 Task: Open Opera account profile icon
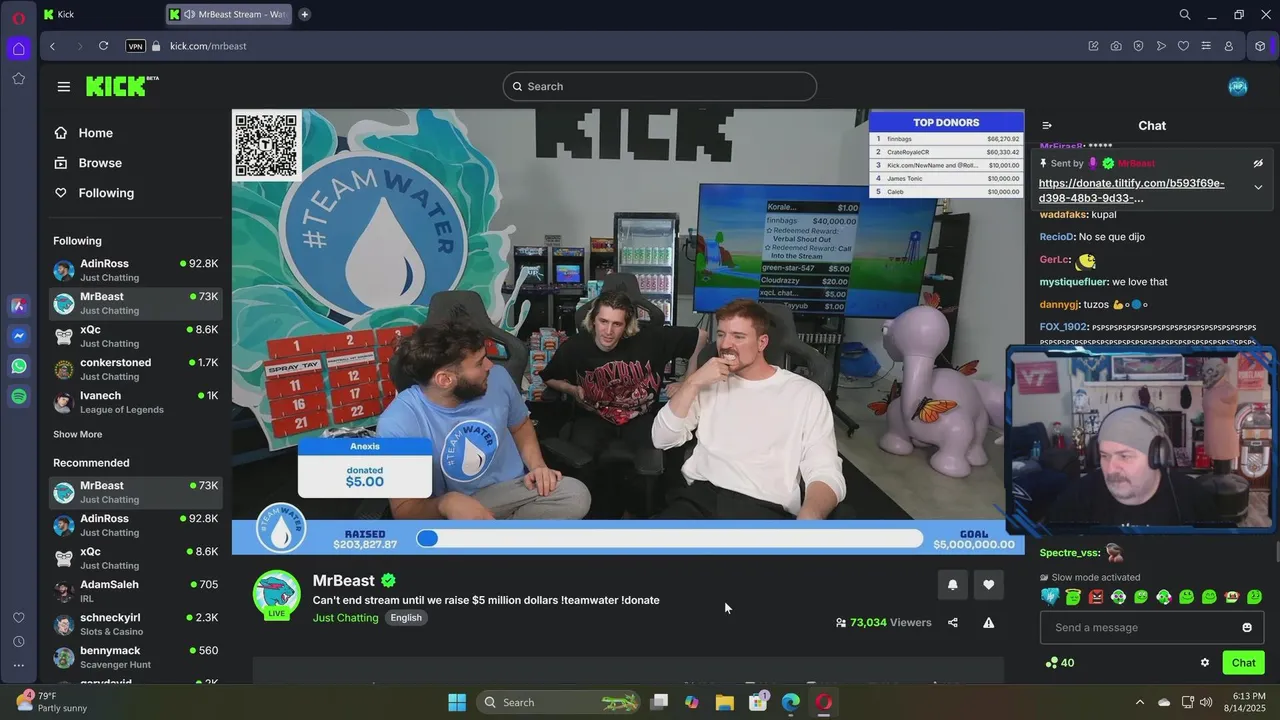(1229, 46)
